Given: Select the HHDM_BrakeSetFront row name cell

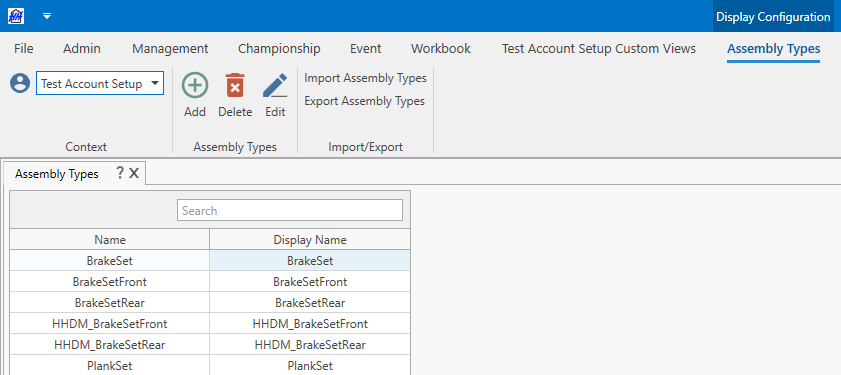Looking at the screenshot, I should [109, 323].
